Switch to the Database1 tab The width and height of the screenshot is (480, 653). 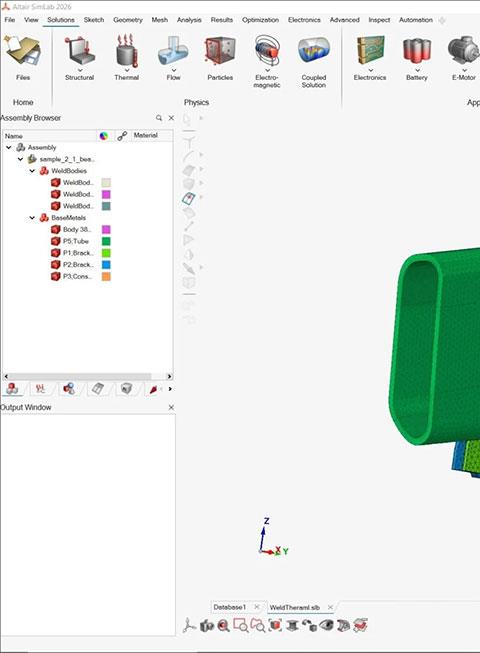[230, 607]
